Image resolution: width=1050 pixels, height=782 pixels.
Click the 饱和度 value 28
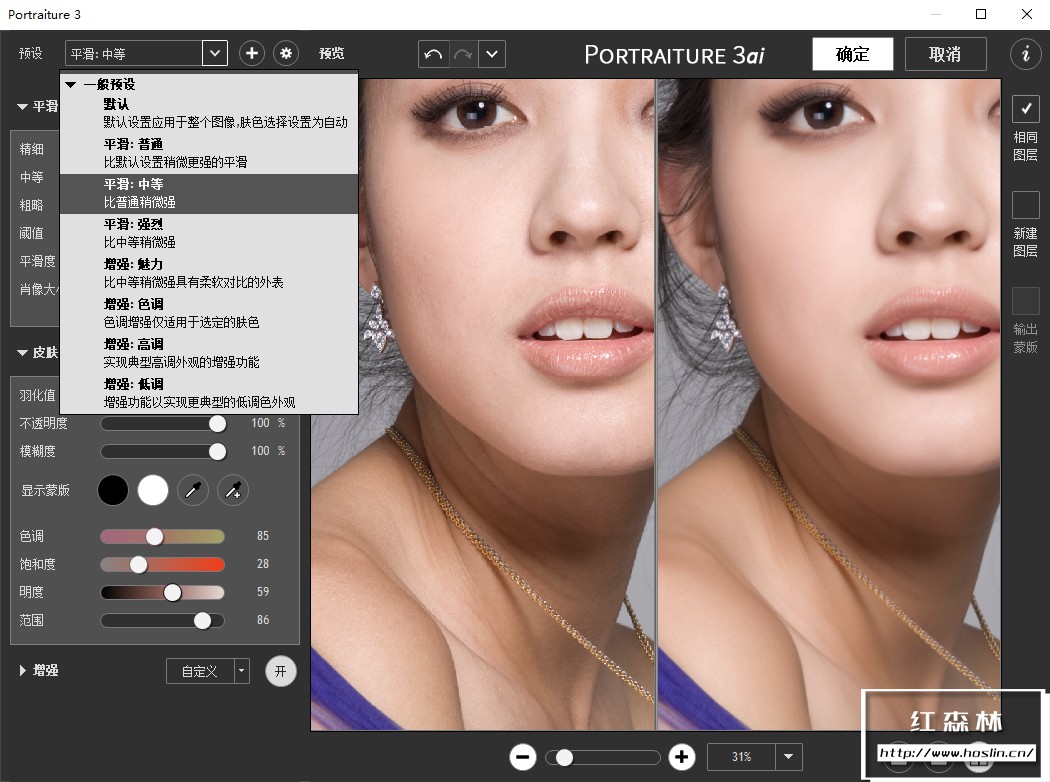(x=262, y=564)
